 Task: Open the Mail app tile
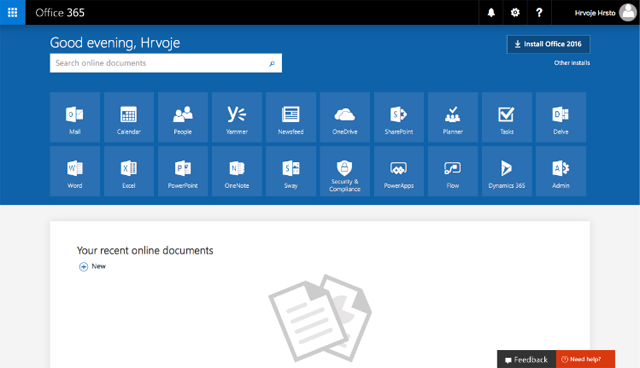[x=75, y=117]
